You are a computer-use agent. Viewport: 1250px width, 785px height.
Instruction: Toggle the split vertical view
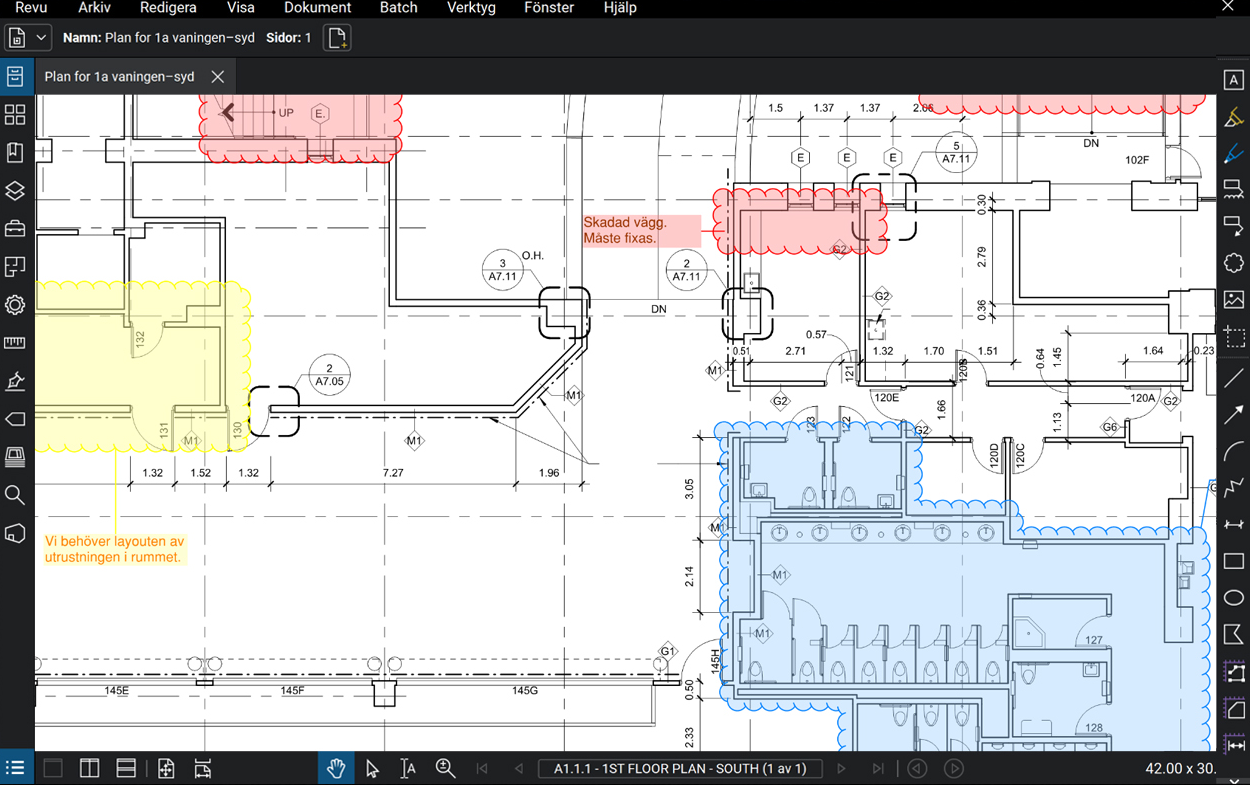point(90,768)
